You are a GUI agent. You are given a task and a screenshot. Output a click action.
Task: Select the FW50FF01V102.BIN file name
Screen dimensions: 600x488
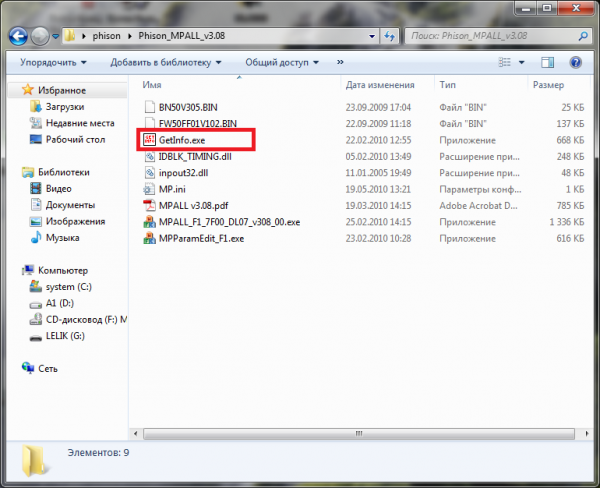click(x=198, y=124)
